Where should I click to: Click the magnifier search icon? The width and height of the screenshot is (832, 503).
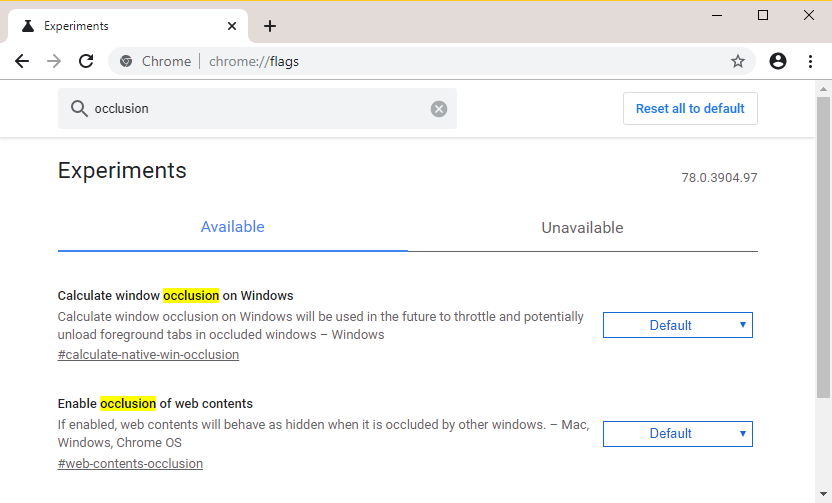pyautogui.click(x=76, y=109)
